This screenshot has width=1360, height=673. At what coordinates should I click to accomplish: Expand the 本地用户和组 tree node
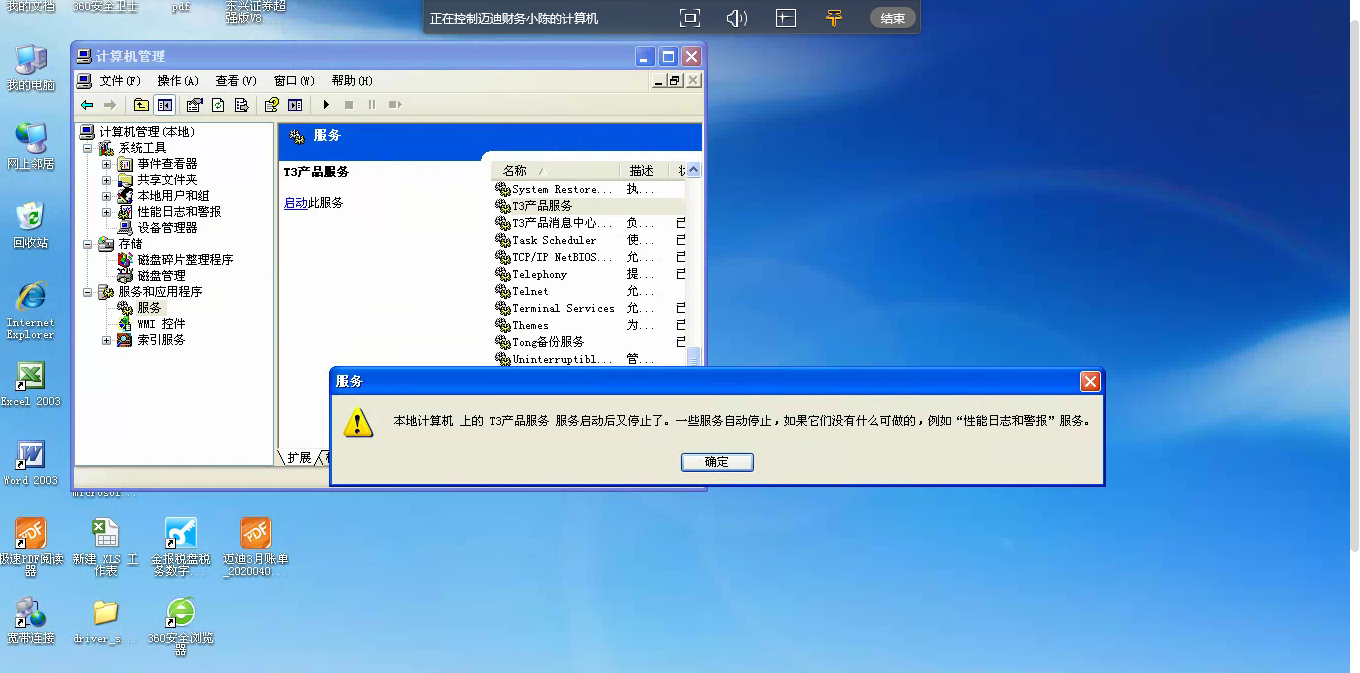coord(106,196)
